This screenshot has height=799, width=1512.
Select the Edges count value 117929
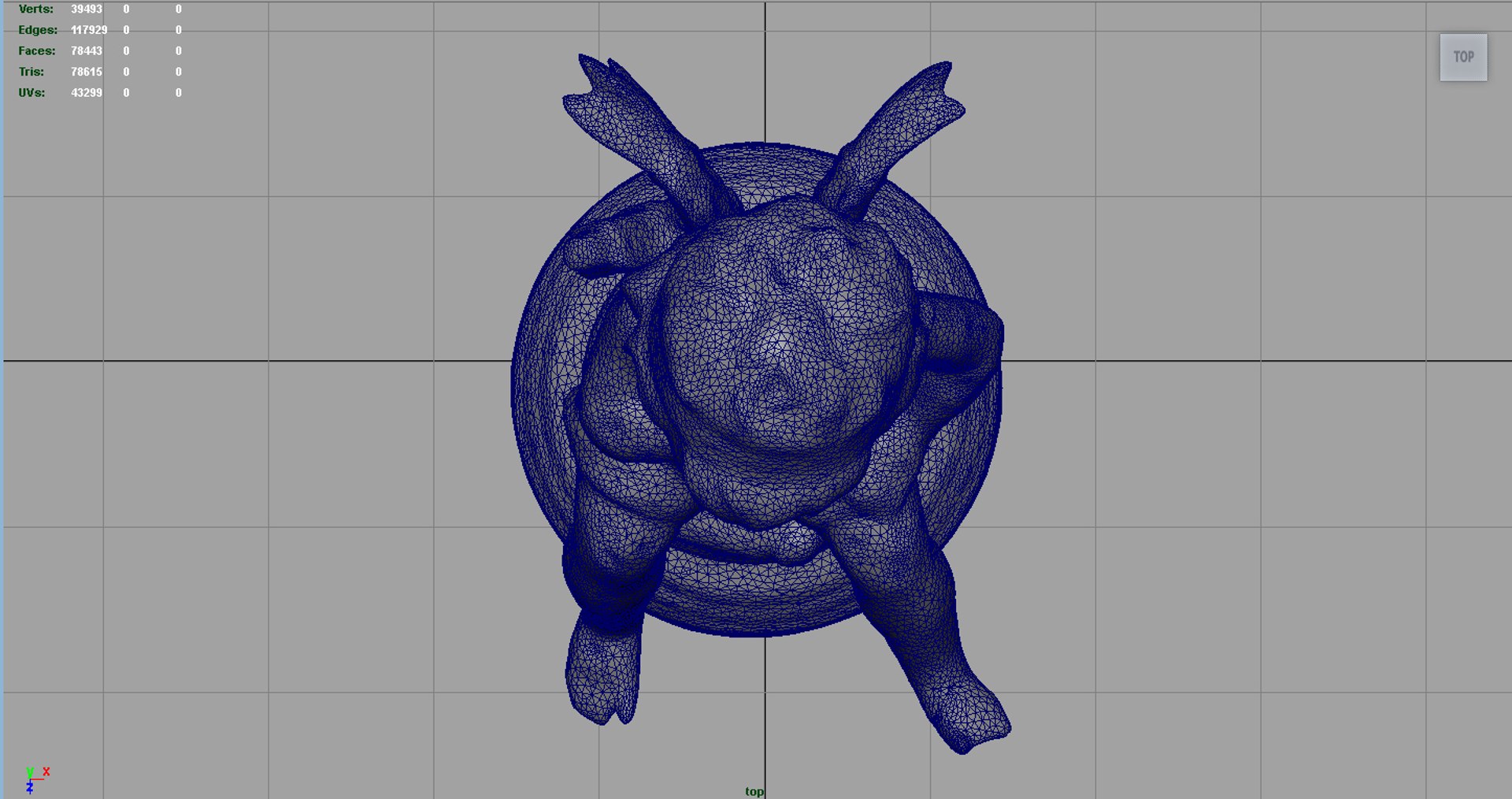pyautogui.click(x=89, y=30)
